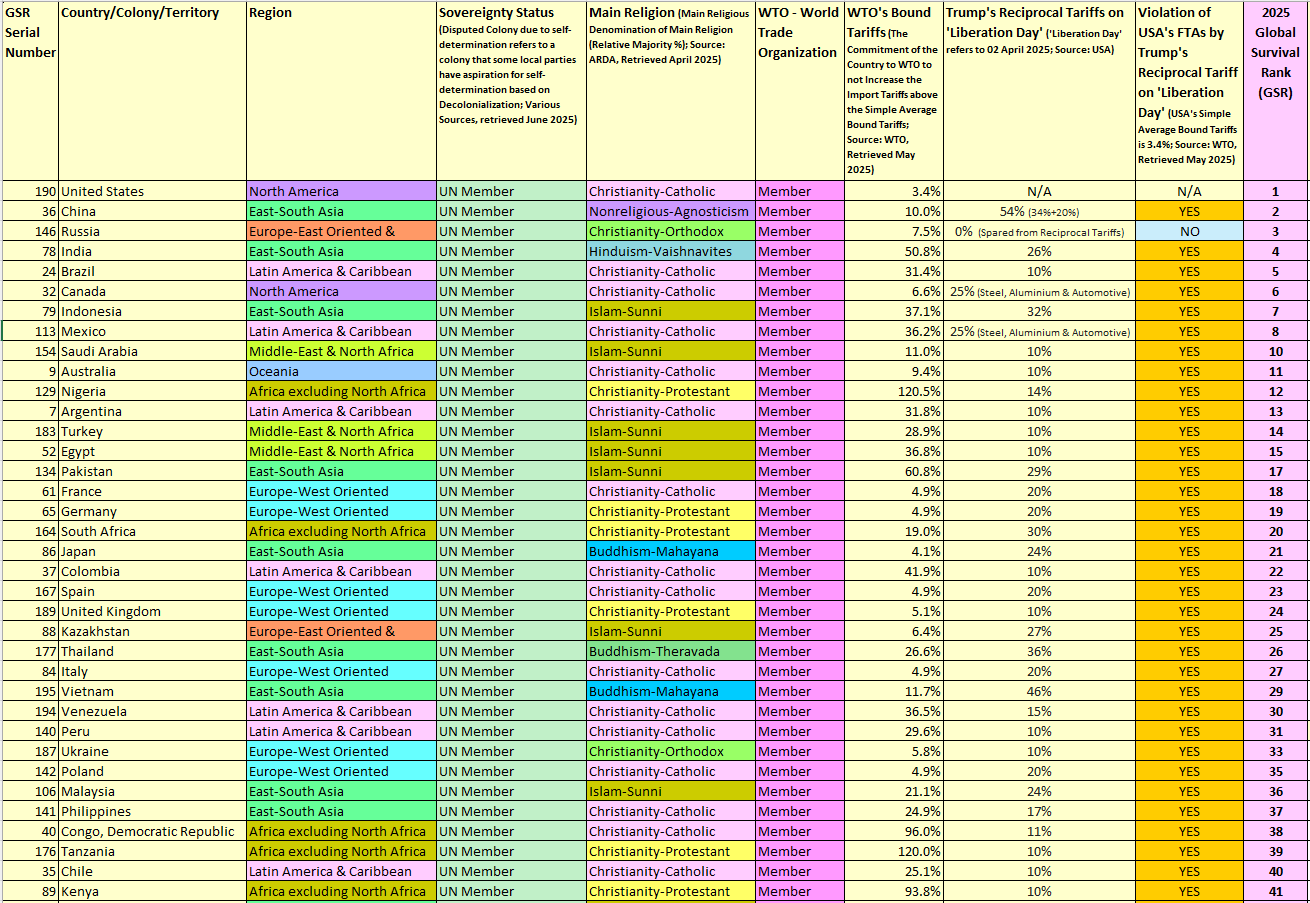Click the 'Saudi Arabia' country cell
The image size is (1310, 903).
click(152, 351)
